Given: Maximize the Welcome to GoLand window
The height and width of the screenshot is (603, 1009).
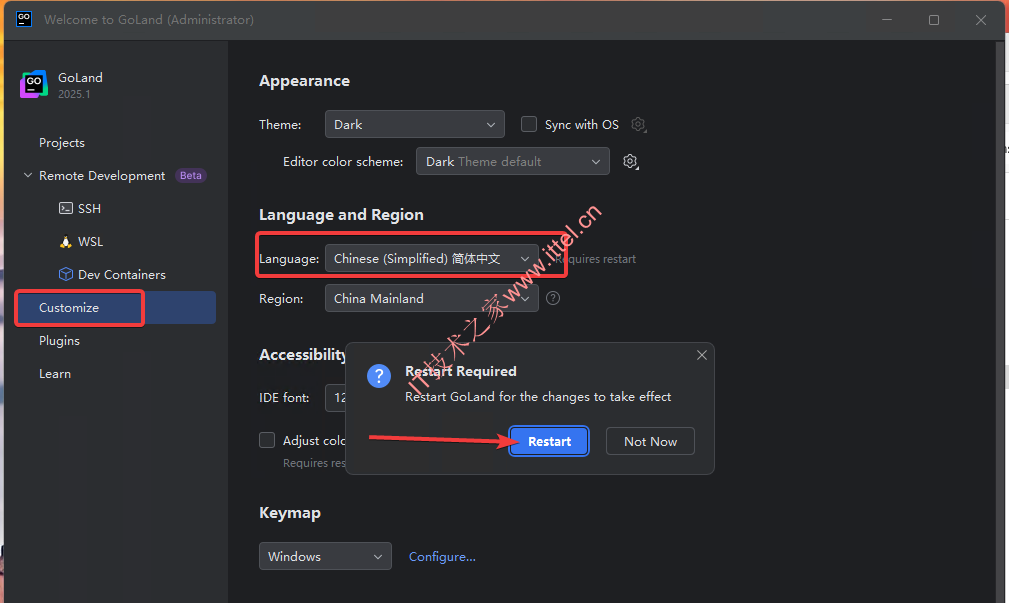Looking at the screenshot, I should [934, 20].
